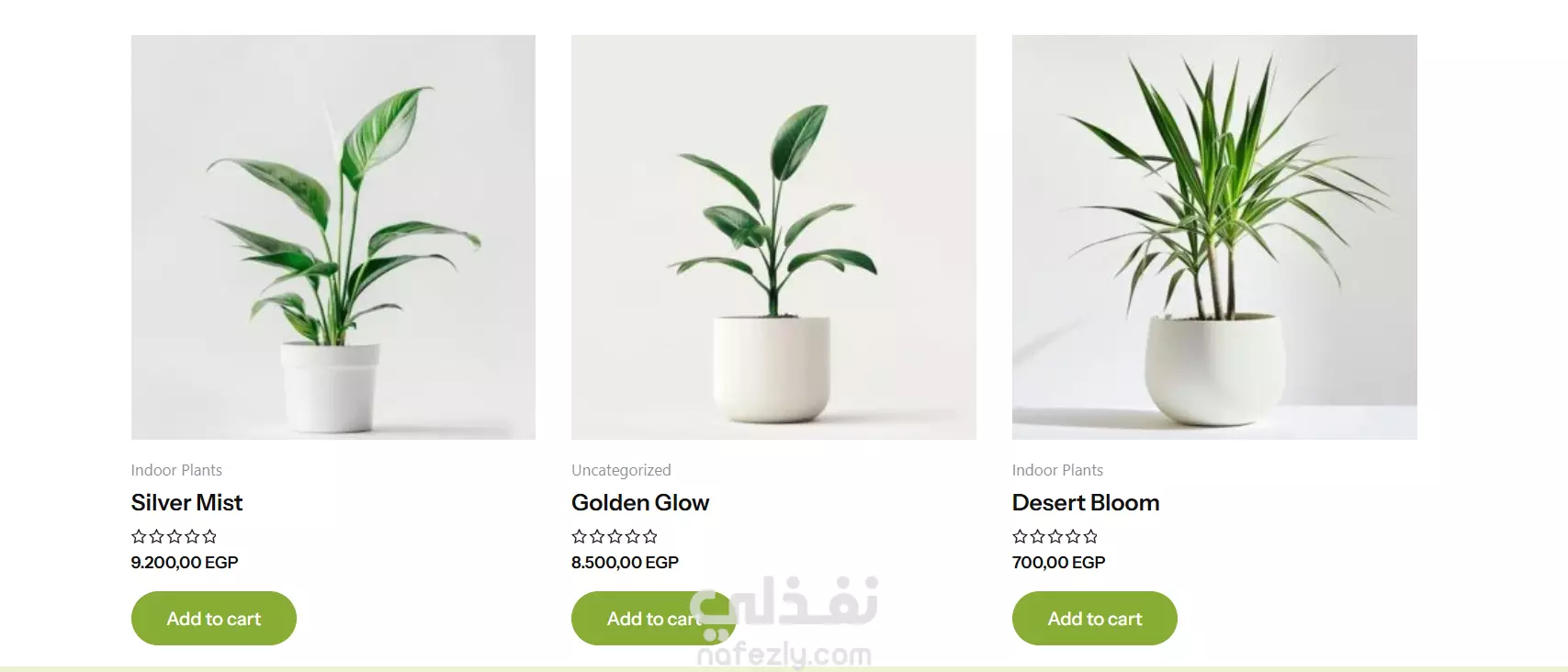Screen dimensions: 1568x672
Task: Click the fifth star under Golden Glow
Action: coord(650,536)
